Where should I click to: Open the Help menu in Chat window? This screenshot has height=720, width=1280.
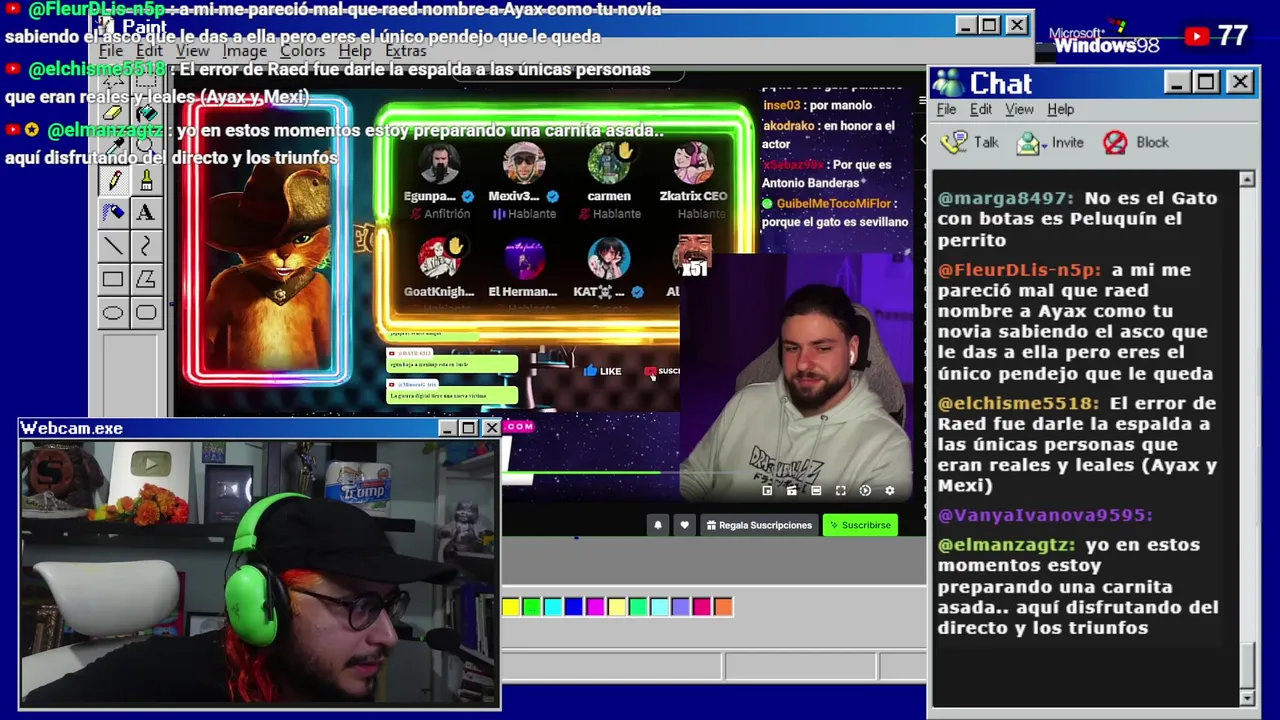(x=1061, y=109)
